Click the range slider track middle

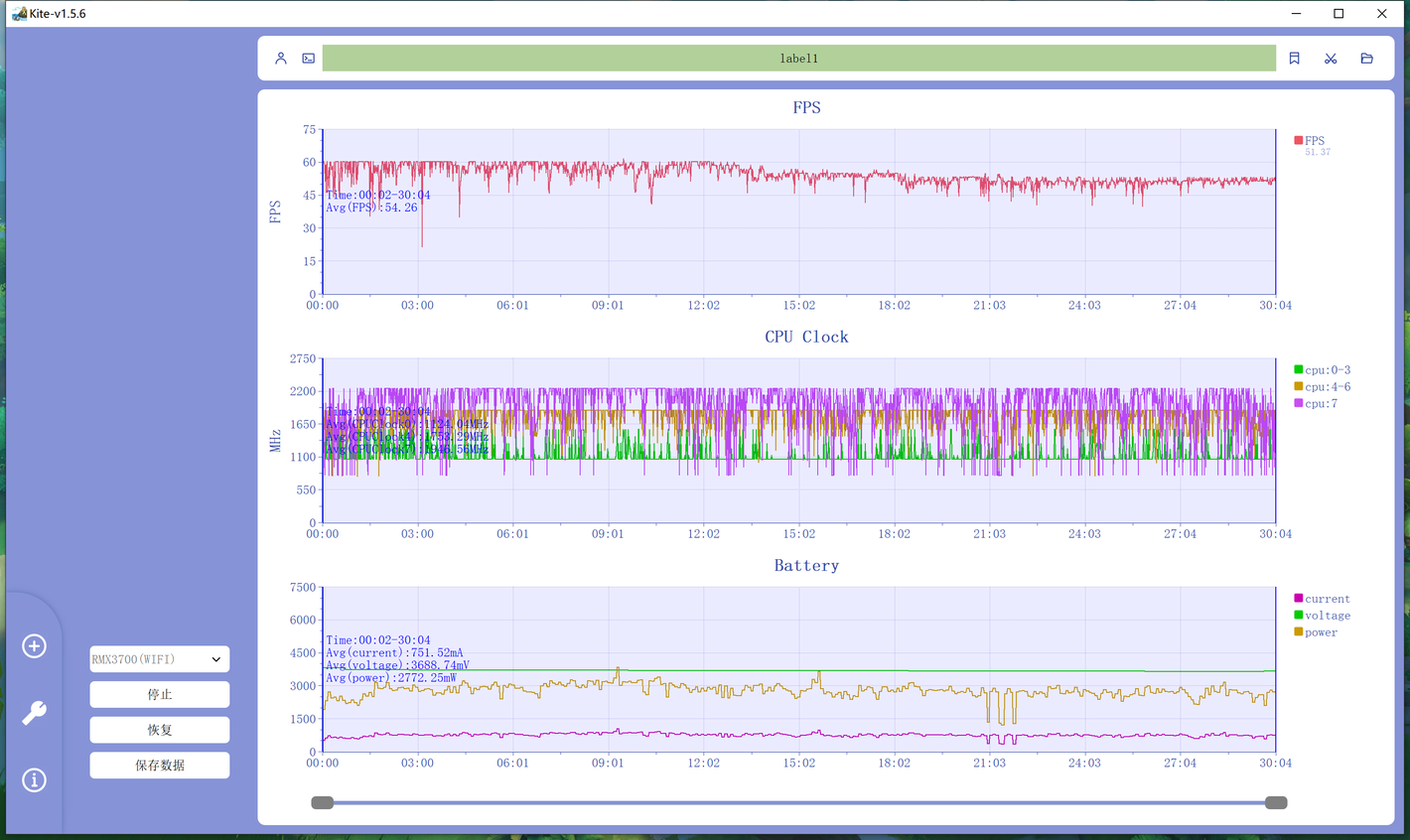click(799, 802)
